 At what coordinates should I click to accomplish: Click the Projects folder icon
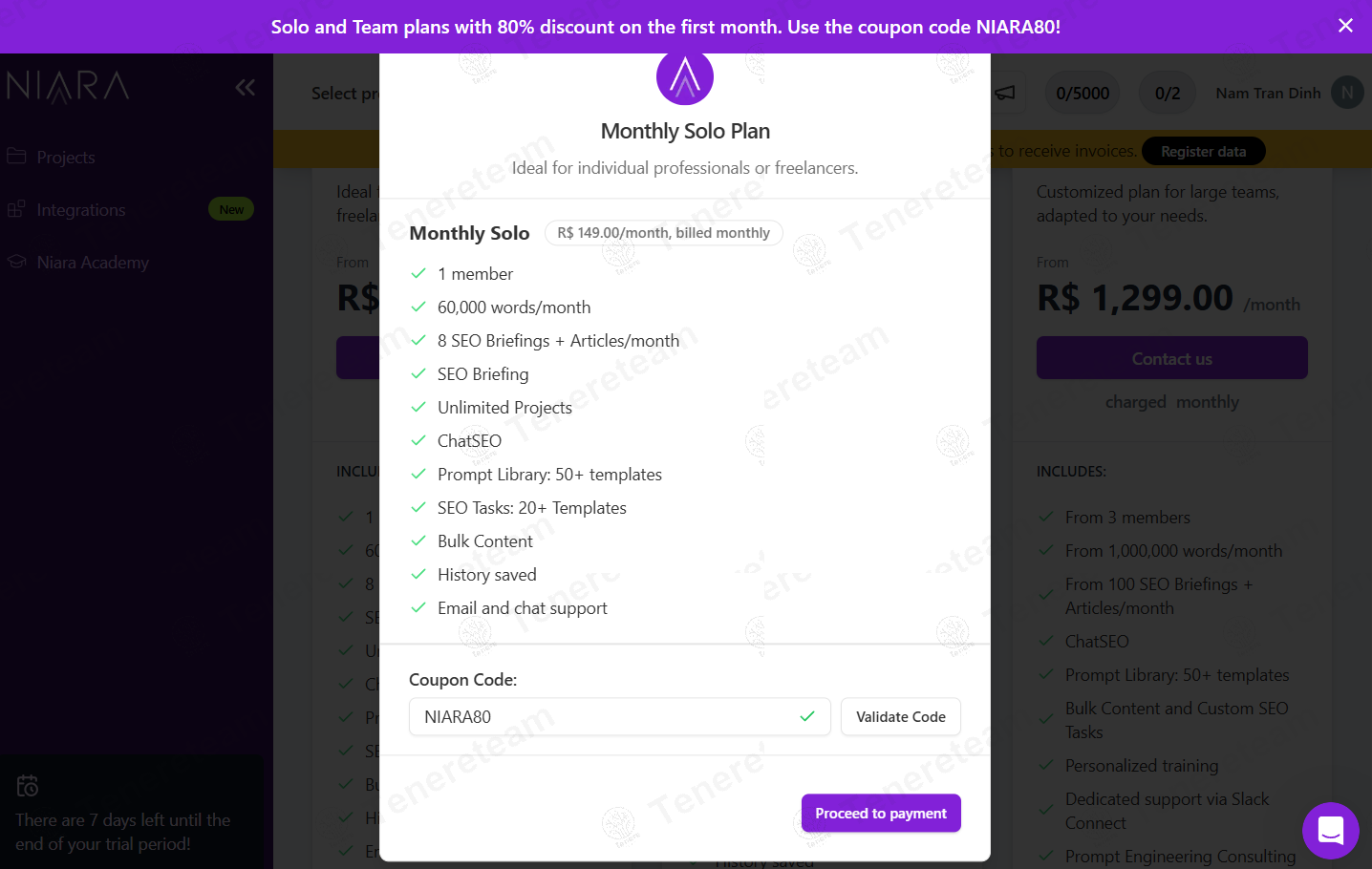coord(16,156)
